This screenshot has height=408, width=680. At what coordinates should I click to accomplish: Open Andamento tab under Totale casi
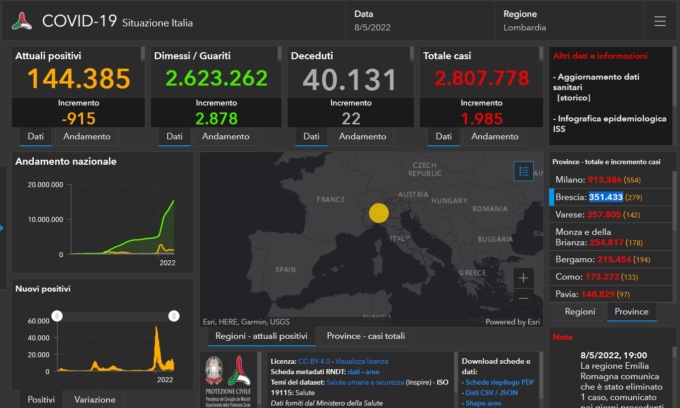point(495,136)
